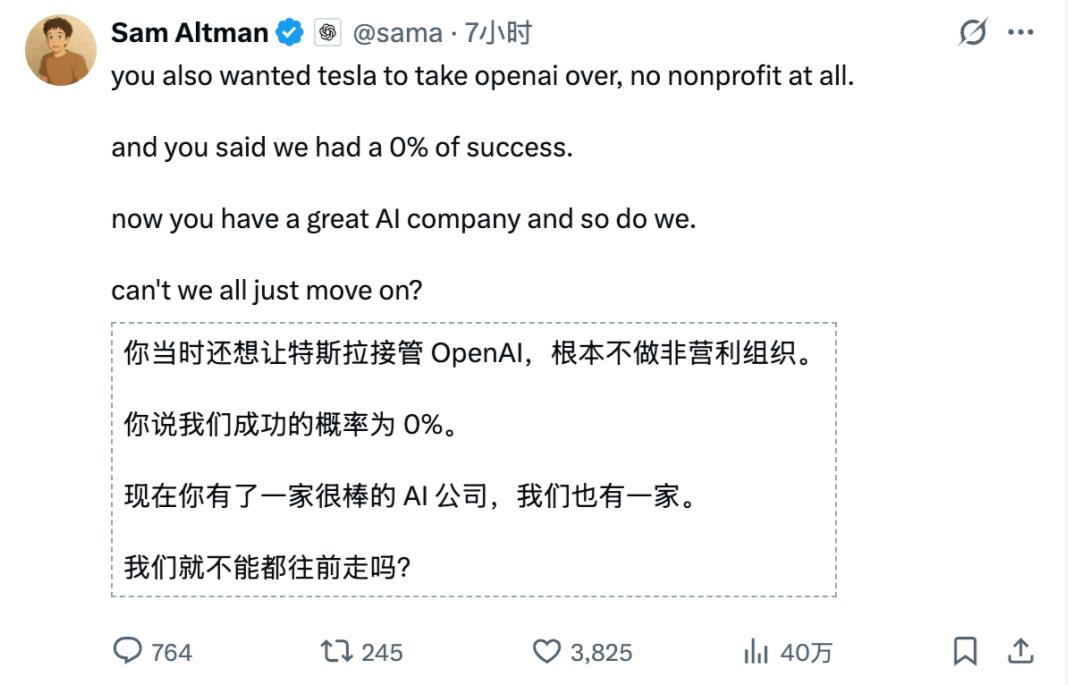1072x685 pixels.
Task: Open Sam Altman's profile avatar
Action: pos(61,50)
